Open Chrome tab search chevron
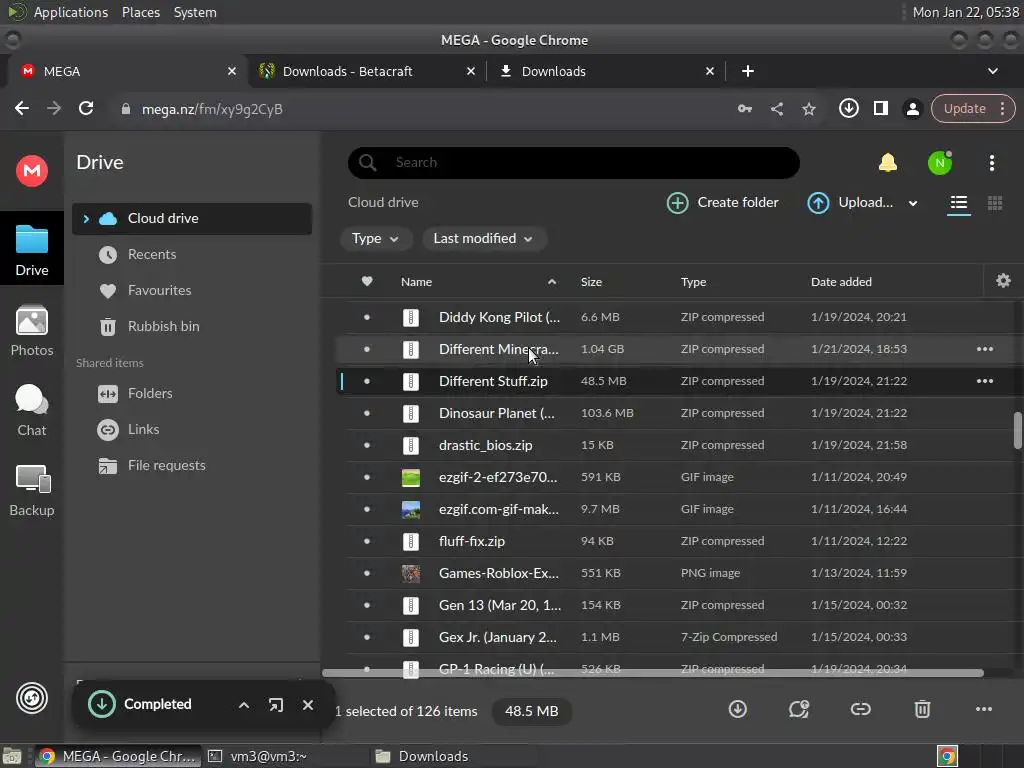The height and width of the screenshot is (768, 1024). pyautogui.click(x=992, y=71)
